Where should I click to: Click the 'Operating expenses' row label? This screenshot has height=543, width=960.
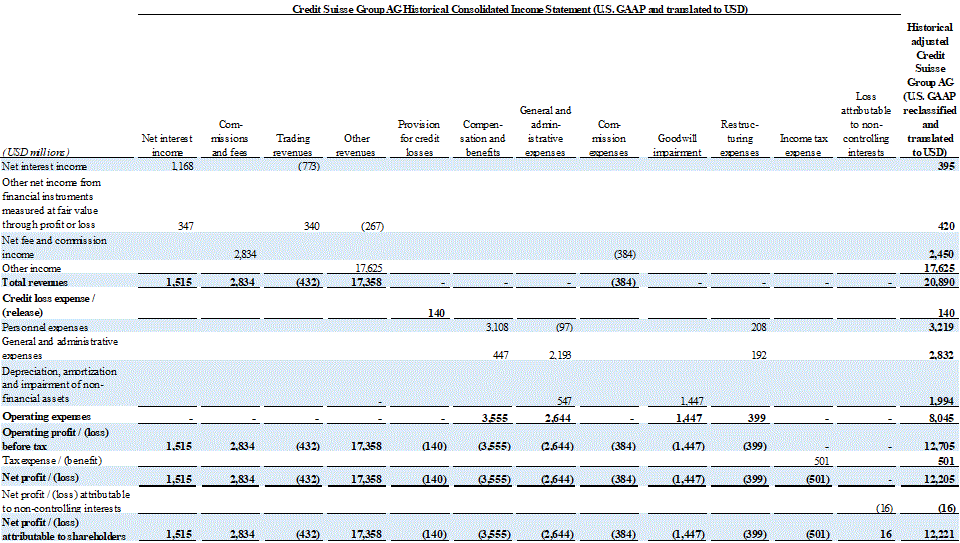47,416
